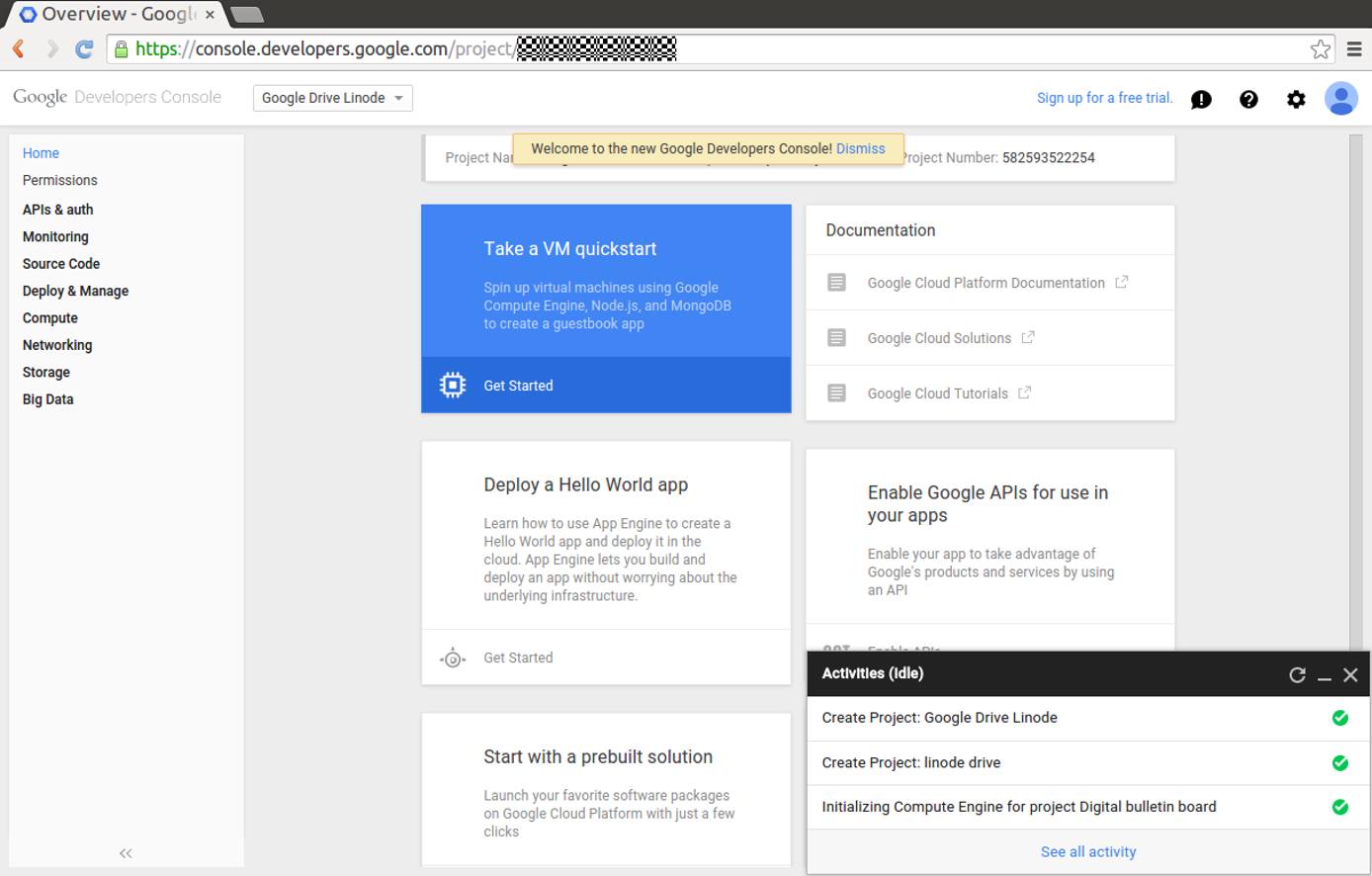The width and height of the screenshot is (1372, 876).
Task: Collapse the sidebar with the double-chevron
Action: [126, 852]
